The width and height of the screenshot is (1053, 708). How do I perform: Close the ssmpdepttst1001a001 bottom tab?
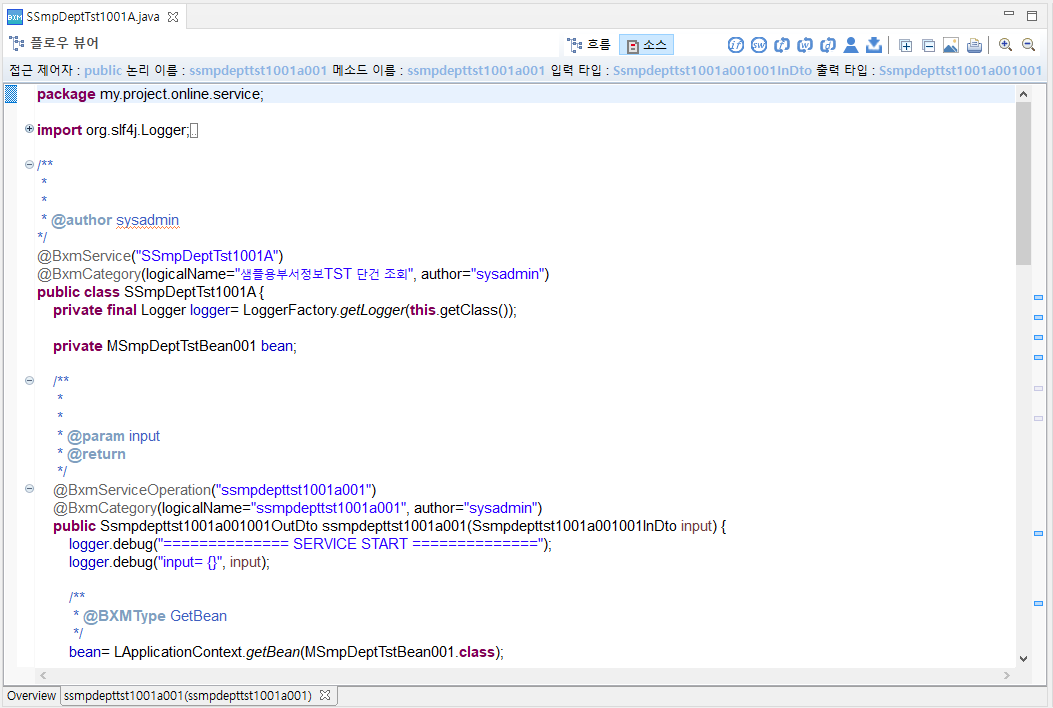coord(324,695)
